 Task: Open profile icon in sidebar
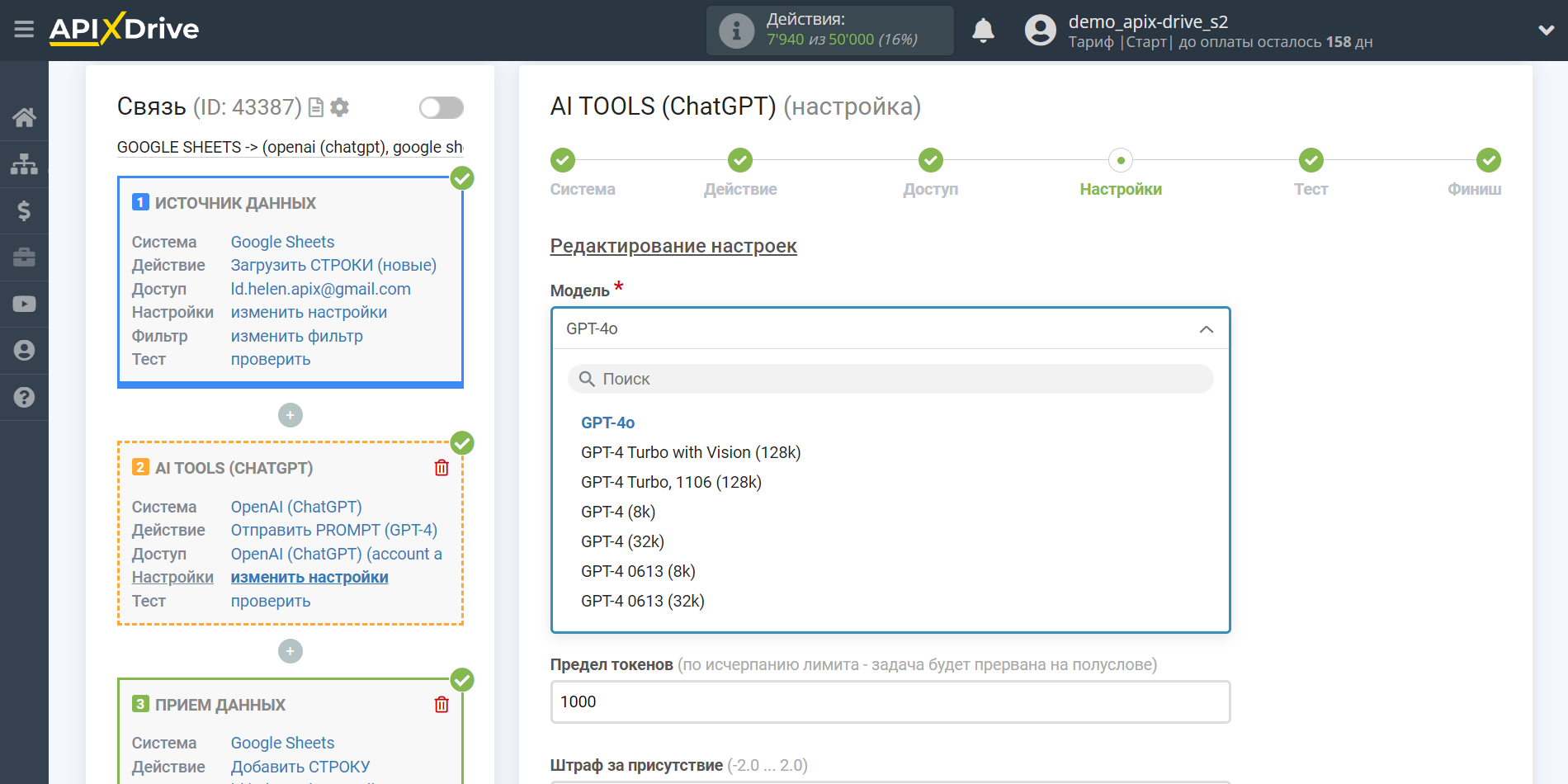pyautogui.click(x=24, y=351)
